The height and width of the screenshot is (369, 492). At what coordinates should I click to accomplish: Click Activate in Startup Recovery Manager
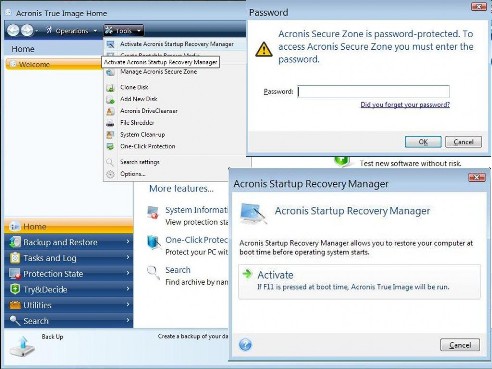[359, 282]
